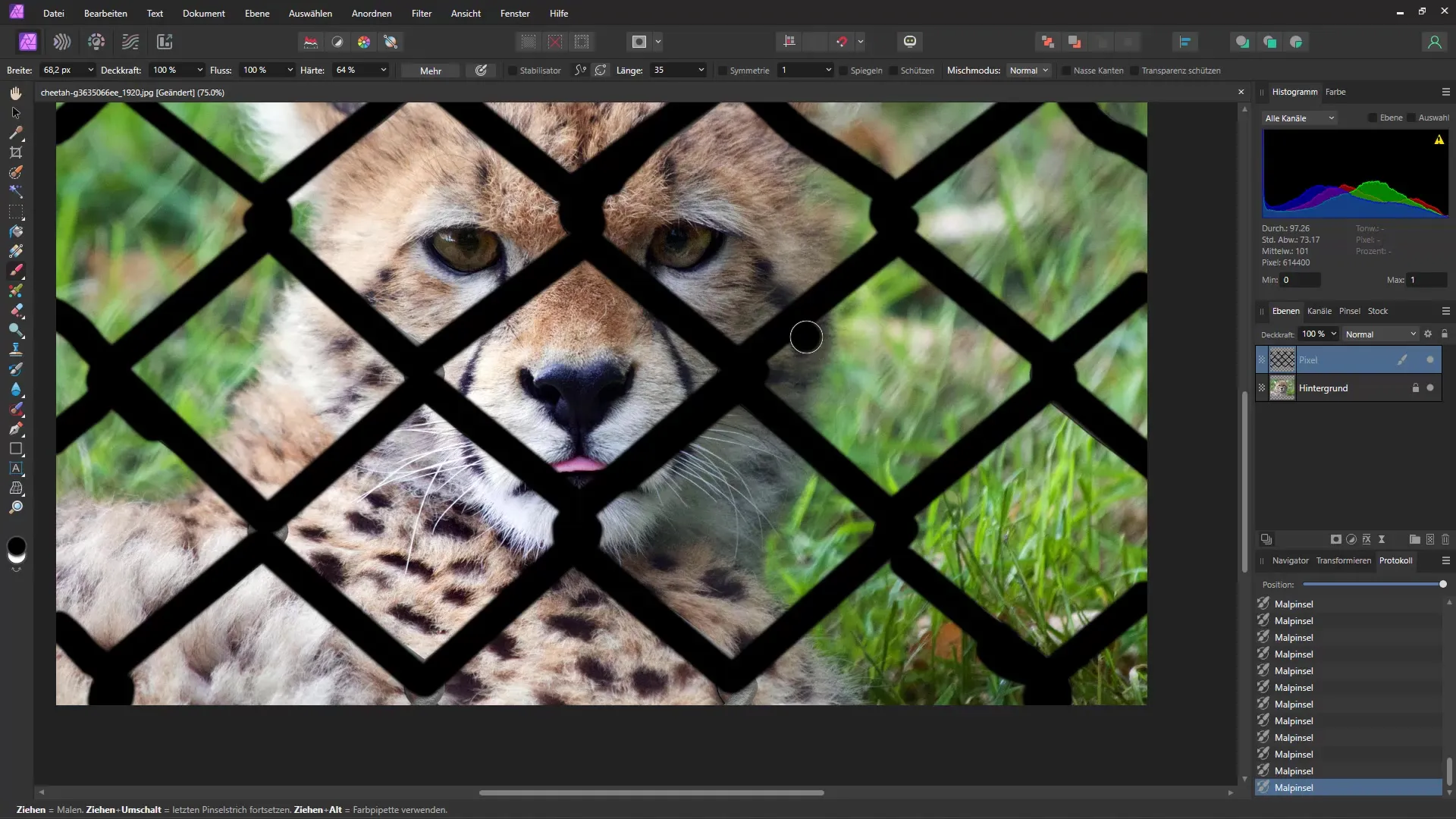1456x819 pixels.
Task: Open the Fluss flow dropdown
Action: [290, 70]
